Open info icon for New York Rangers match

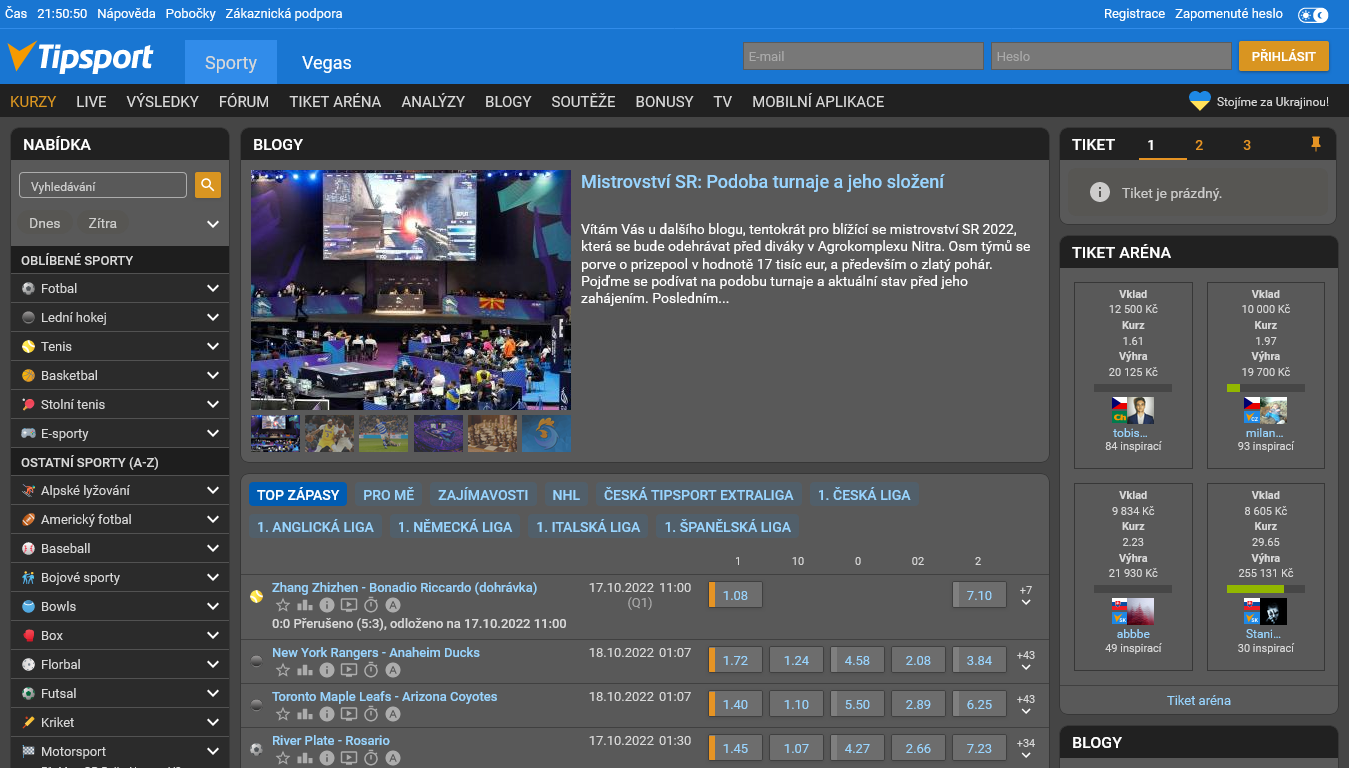click(327, 670)
